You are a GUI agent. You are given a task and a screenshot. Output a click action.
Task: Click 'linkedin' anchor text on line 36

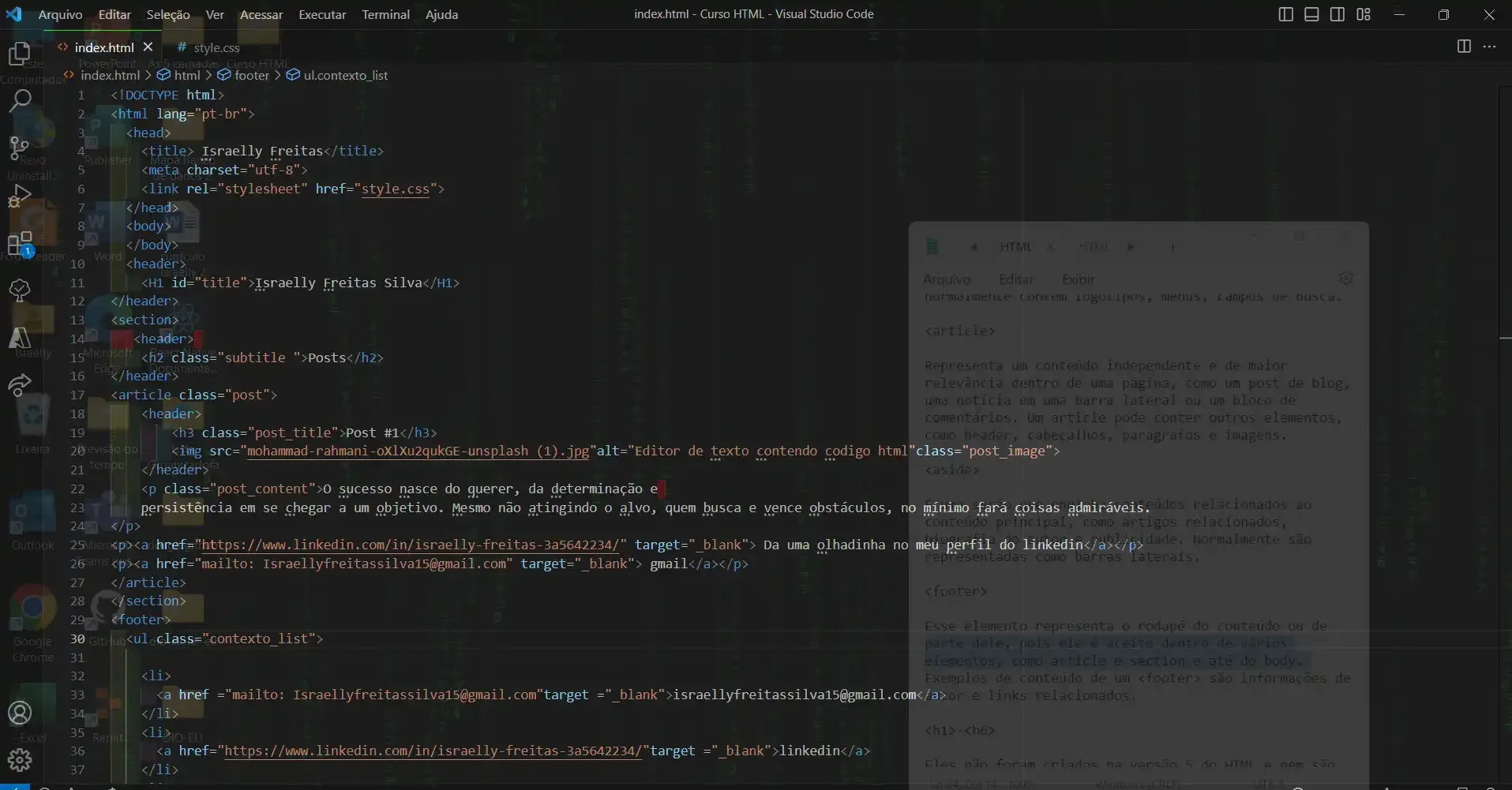pyautogui.click(x=809, y=751)
